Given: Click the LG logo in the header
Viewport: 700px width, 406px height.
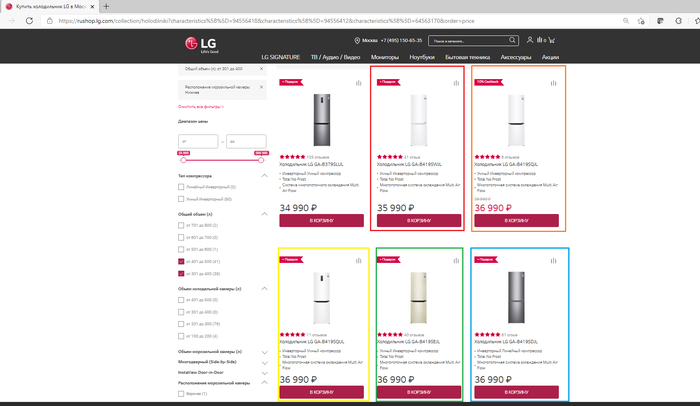Looking at the screenshot, I should (195, 42).
